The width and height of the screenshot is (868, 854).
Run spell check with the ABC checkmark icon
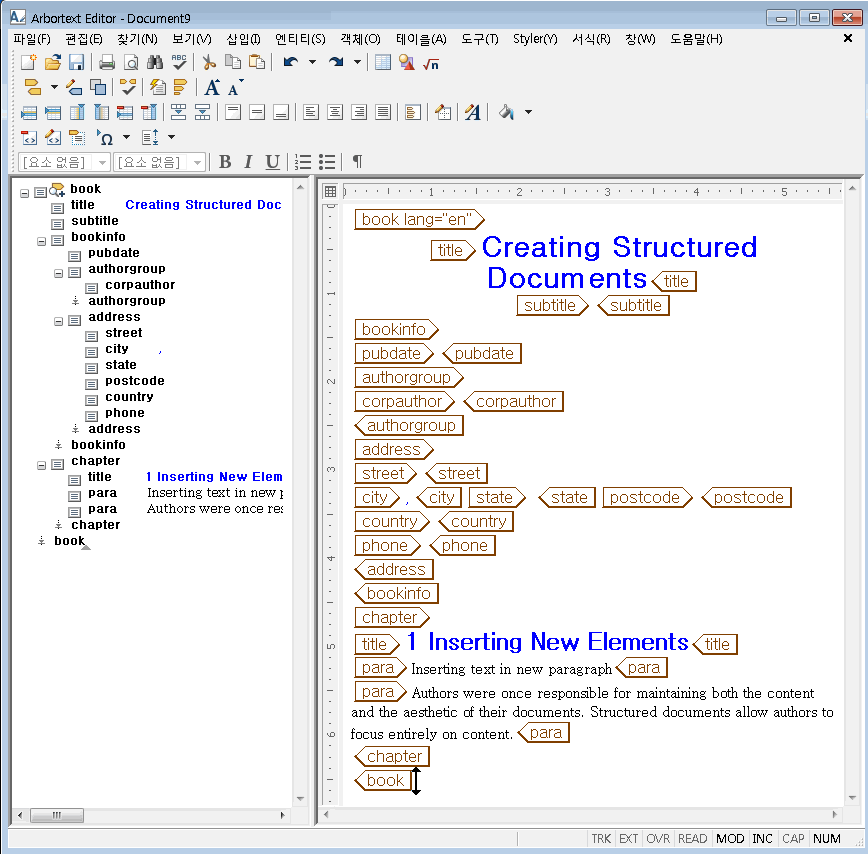[x=179, y=62]
